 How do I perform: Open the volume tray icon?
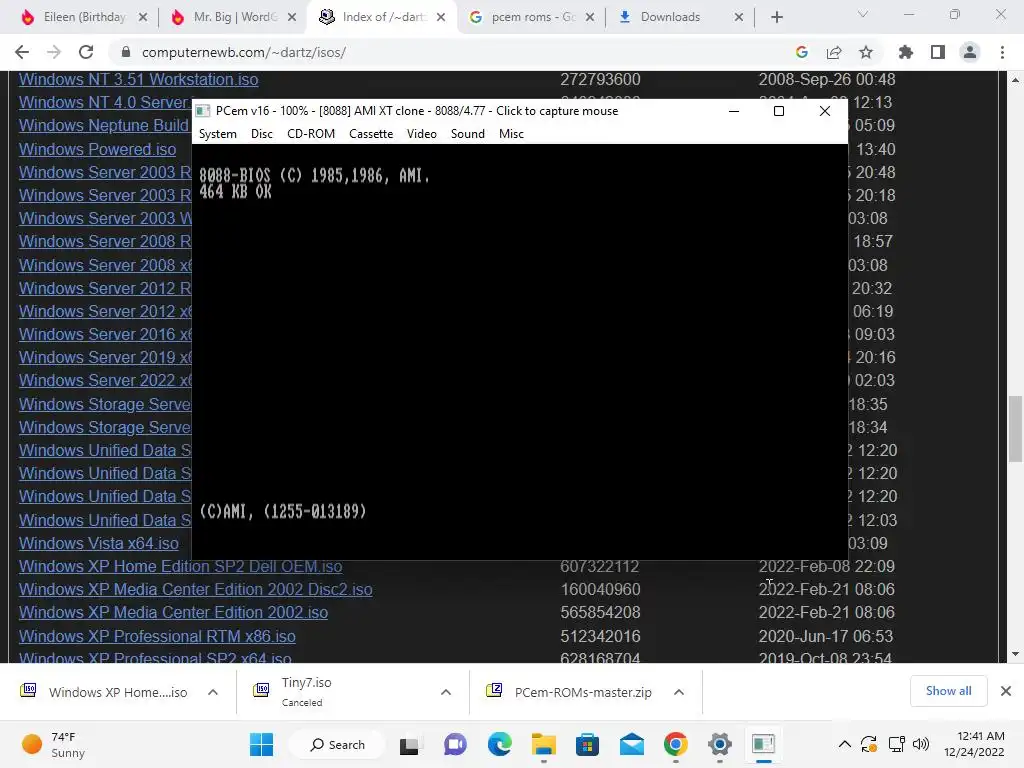click(x=921, y=744)
